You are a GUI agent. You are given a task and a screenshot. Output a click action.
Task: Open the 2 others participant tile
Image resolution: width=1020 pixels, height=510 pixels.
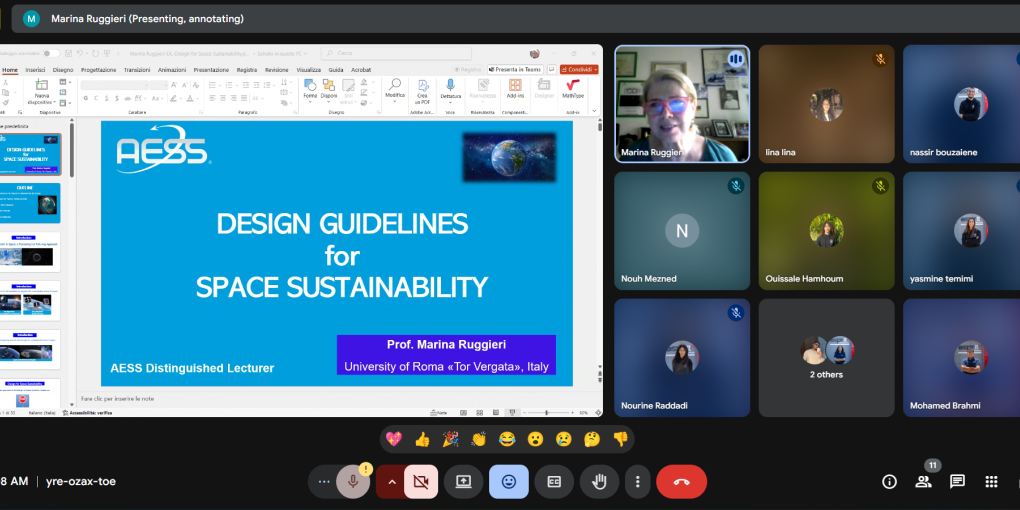coord(826,358)
